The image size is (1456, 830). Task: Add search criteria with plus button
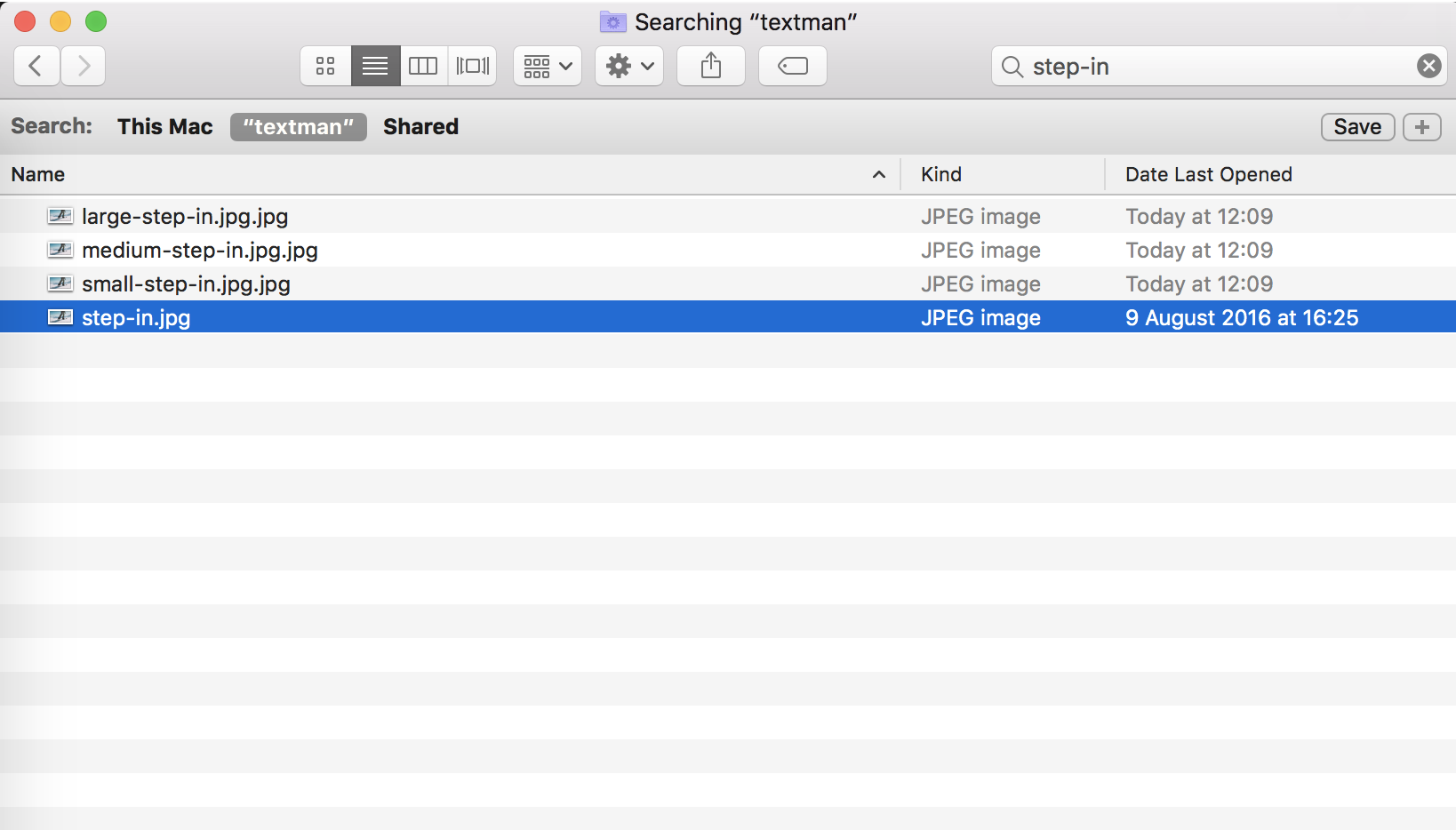pyautogui.click(x=1422, y=127)
